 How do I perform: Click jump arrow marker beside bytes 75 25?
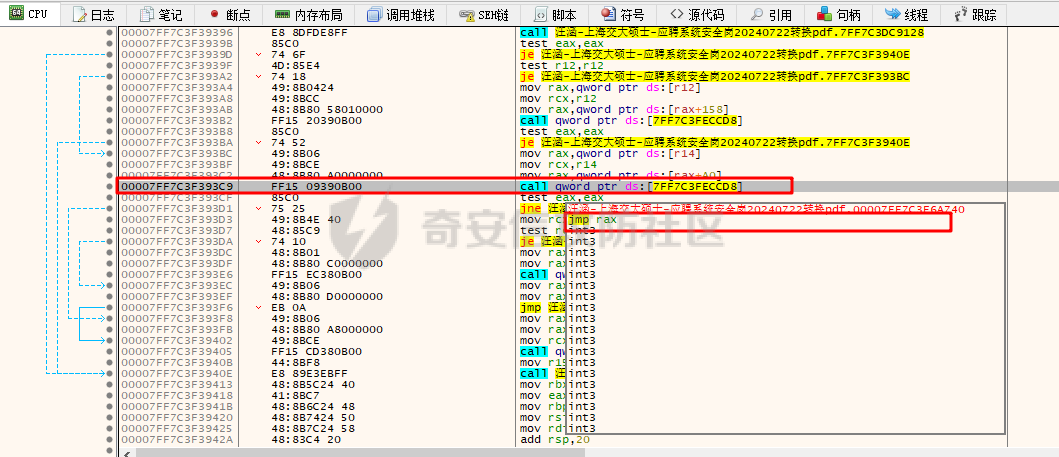(261, 208)
